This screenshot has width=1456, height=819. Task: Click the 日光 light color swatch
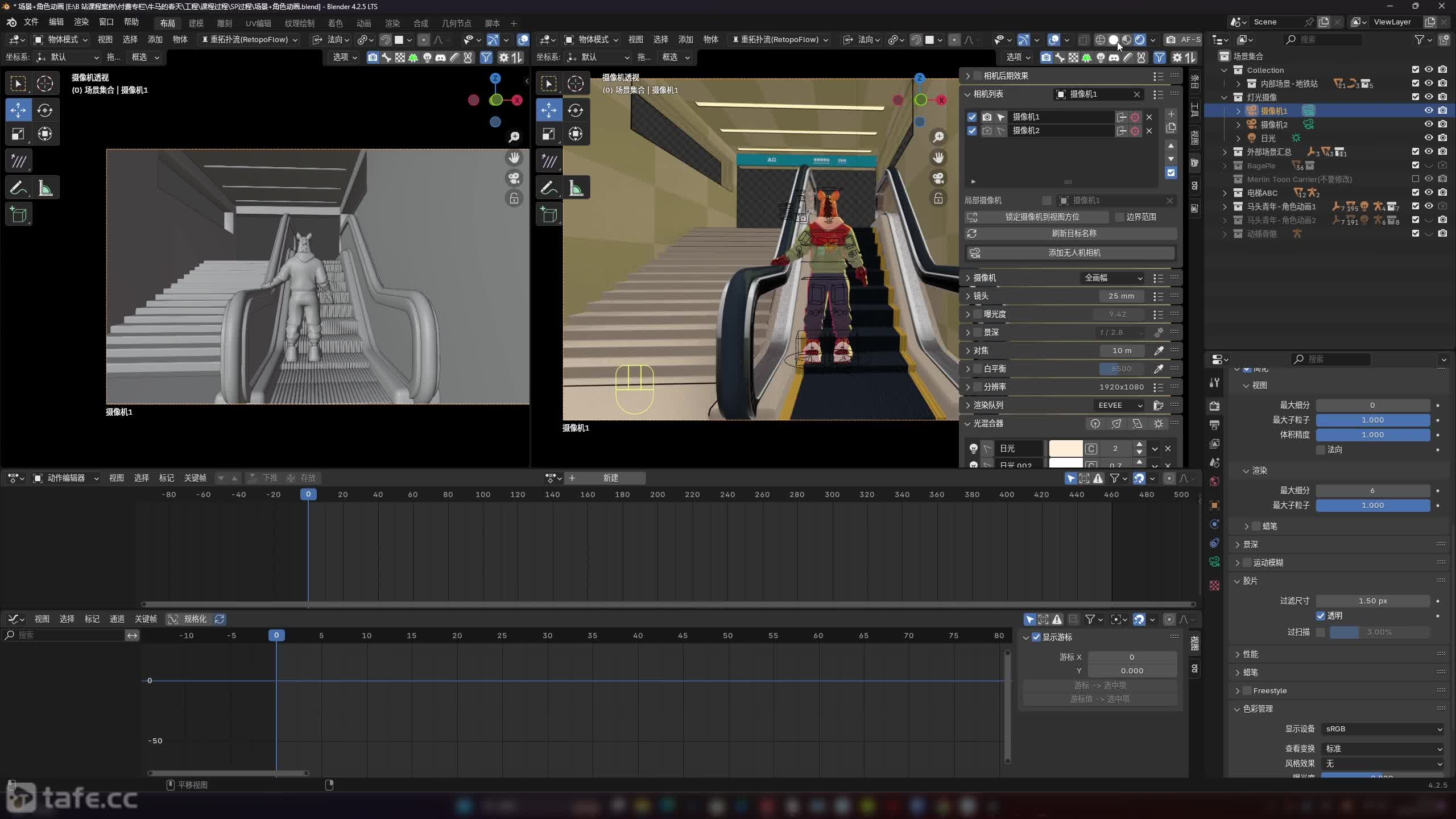point(1065,449)
